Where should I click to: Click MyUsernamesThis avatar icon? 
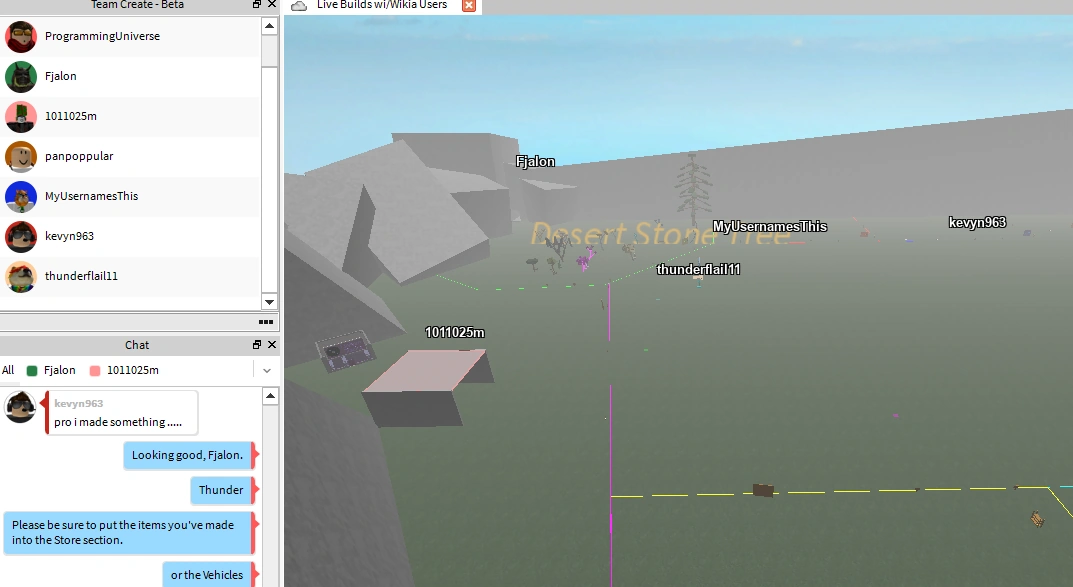(x=21, y=197)
